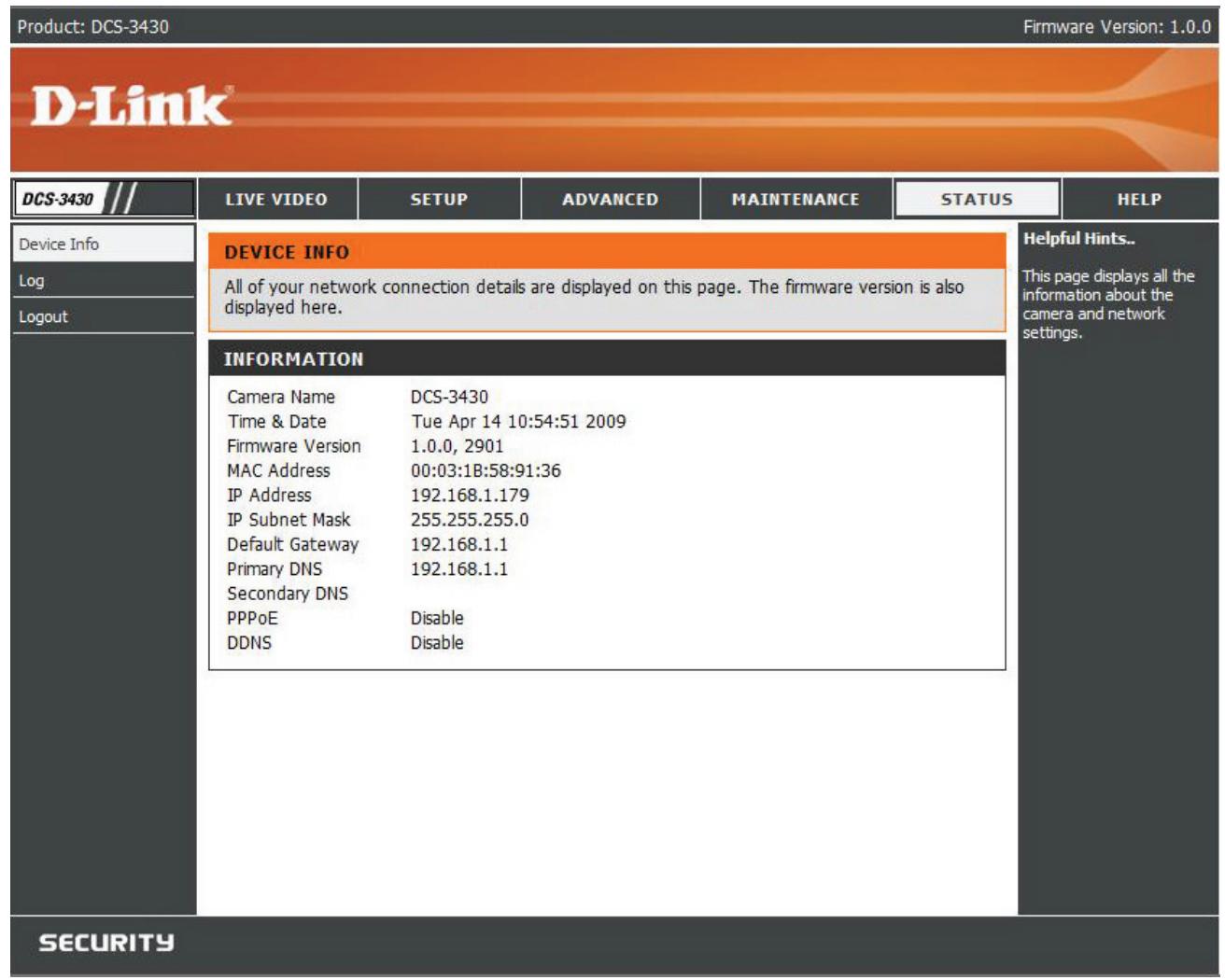Click the DDNS Disable value

pos(437,642)
